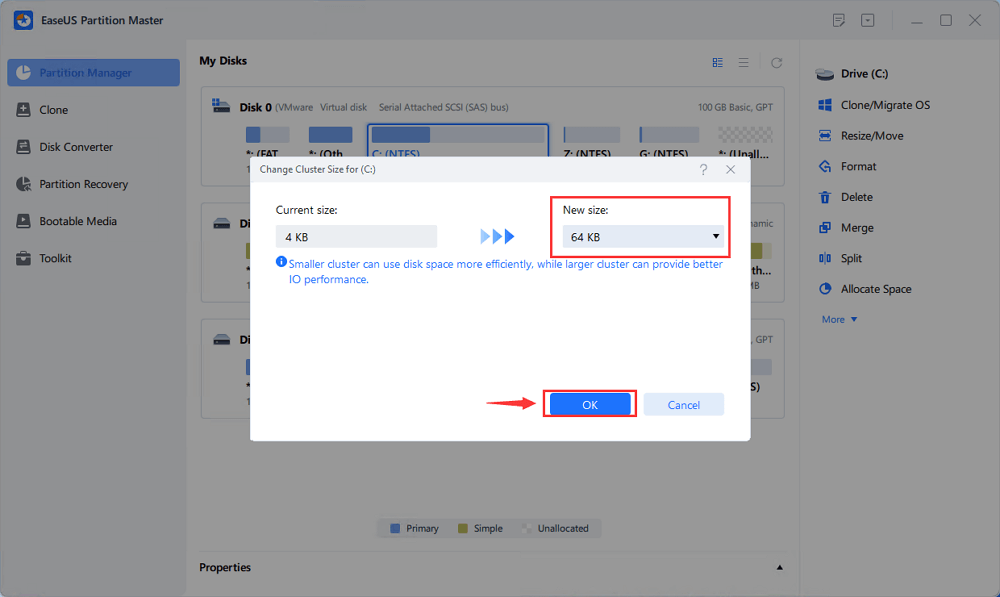Refresh the My Disks list
Image resolution: width=1000 pixels, height=597 pixels.
point(776,63)
